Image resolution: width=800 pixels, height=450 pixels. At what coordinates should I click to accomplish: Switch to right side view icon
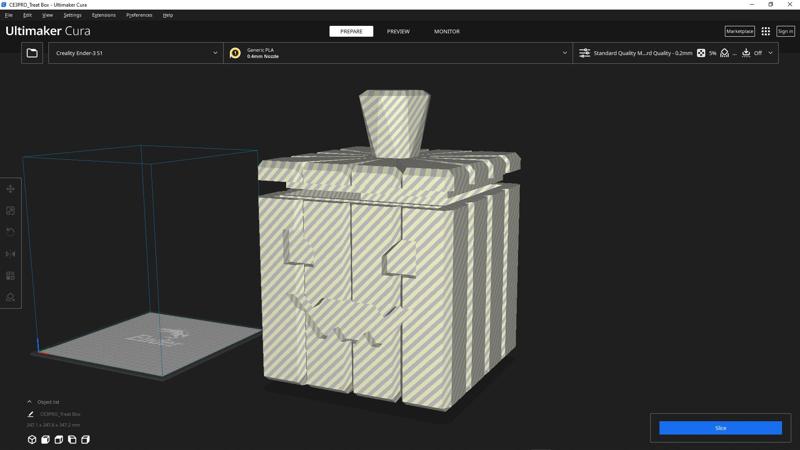point(85,439)
